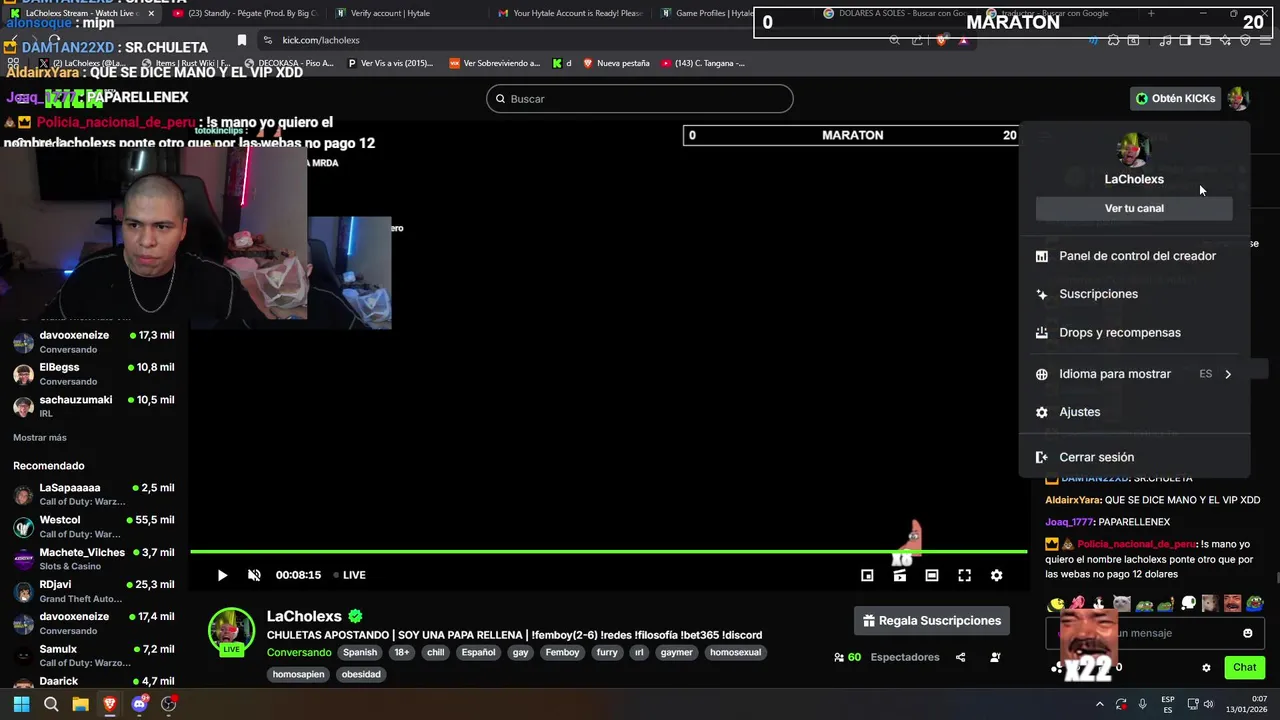Send message with the green Chat button
The image size is (1280, 720).
pos(1244,667)
